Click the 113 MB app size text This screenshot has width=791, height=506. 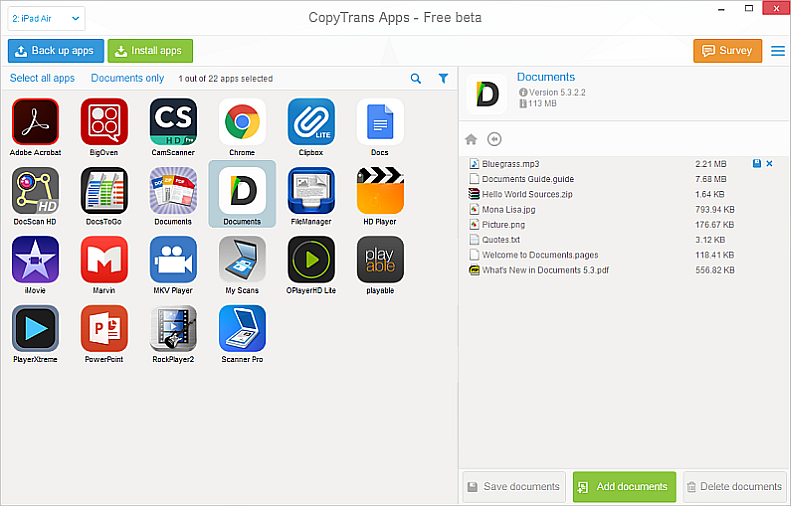(542, 103)
